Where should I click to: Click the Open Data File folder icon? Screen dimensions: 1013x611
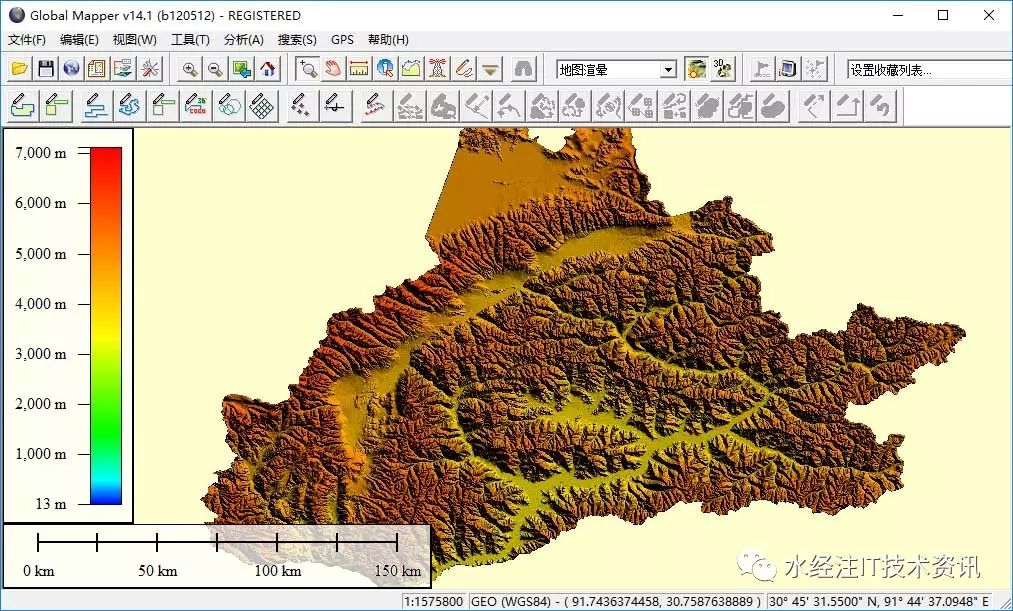click(x=19, y=69)
